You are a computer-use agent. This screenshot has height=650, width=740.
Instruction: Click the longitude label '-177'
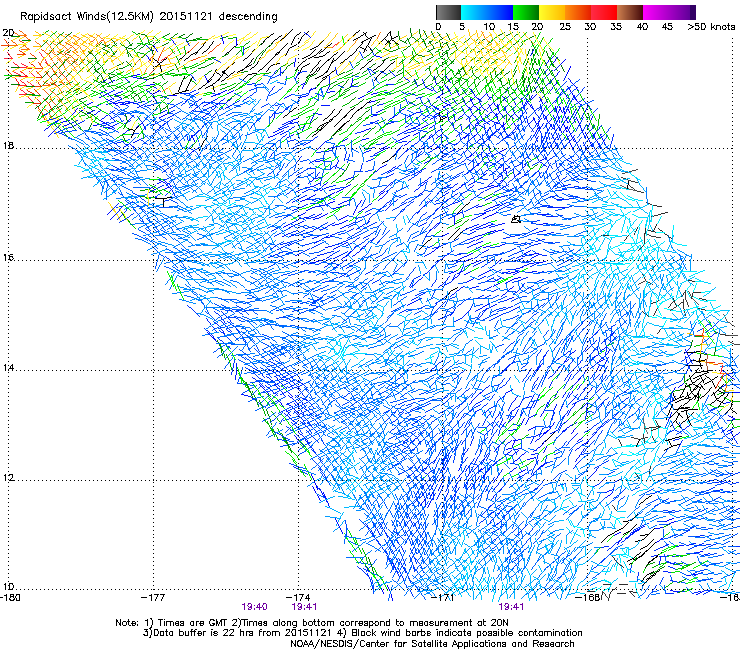pos(153,597)
